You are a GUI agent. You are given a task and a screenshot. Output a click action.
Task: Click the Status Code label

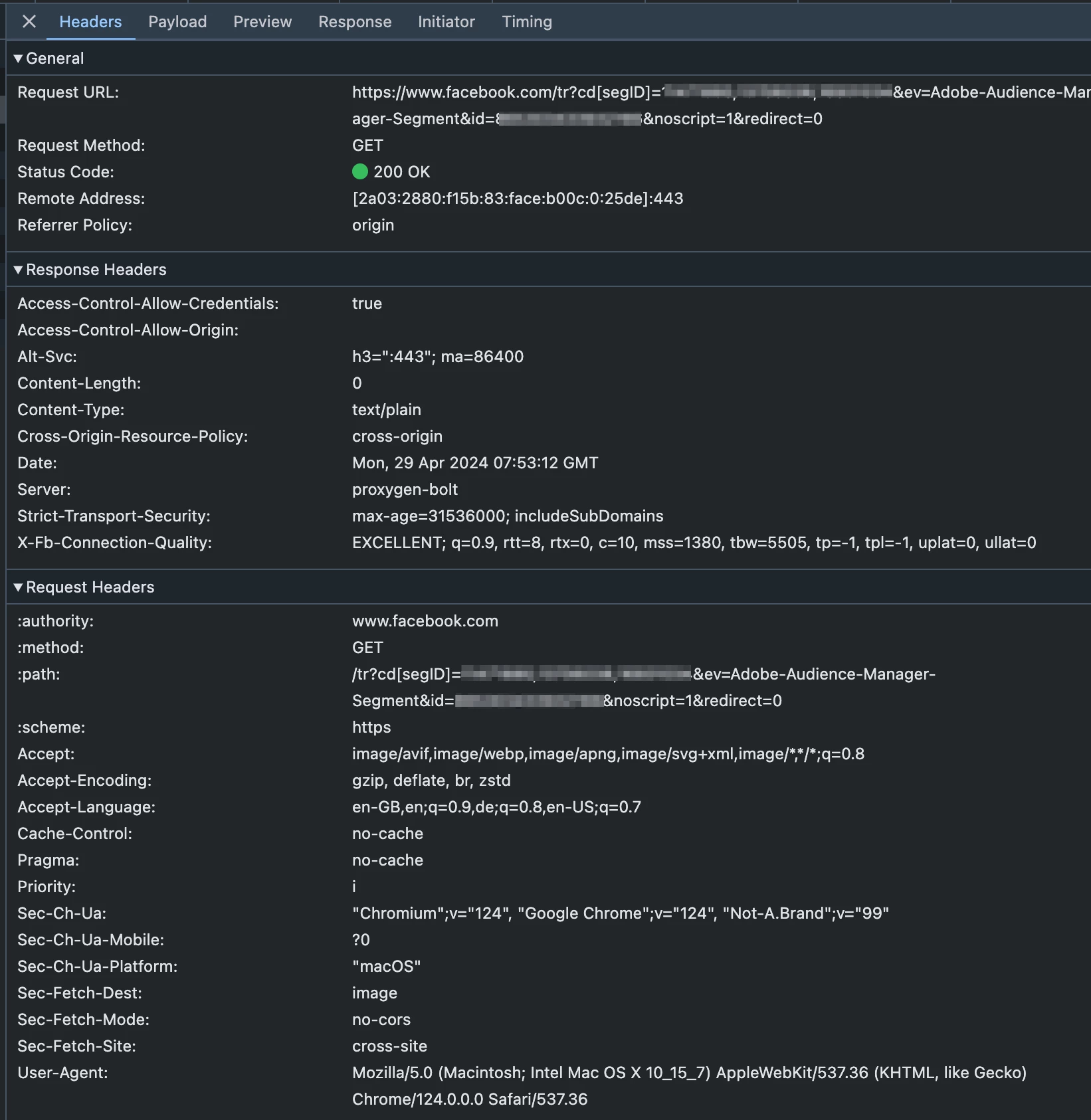tap(65, 172)
